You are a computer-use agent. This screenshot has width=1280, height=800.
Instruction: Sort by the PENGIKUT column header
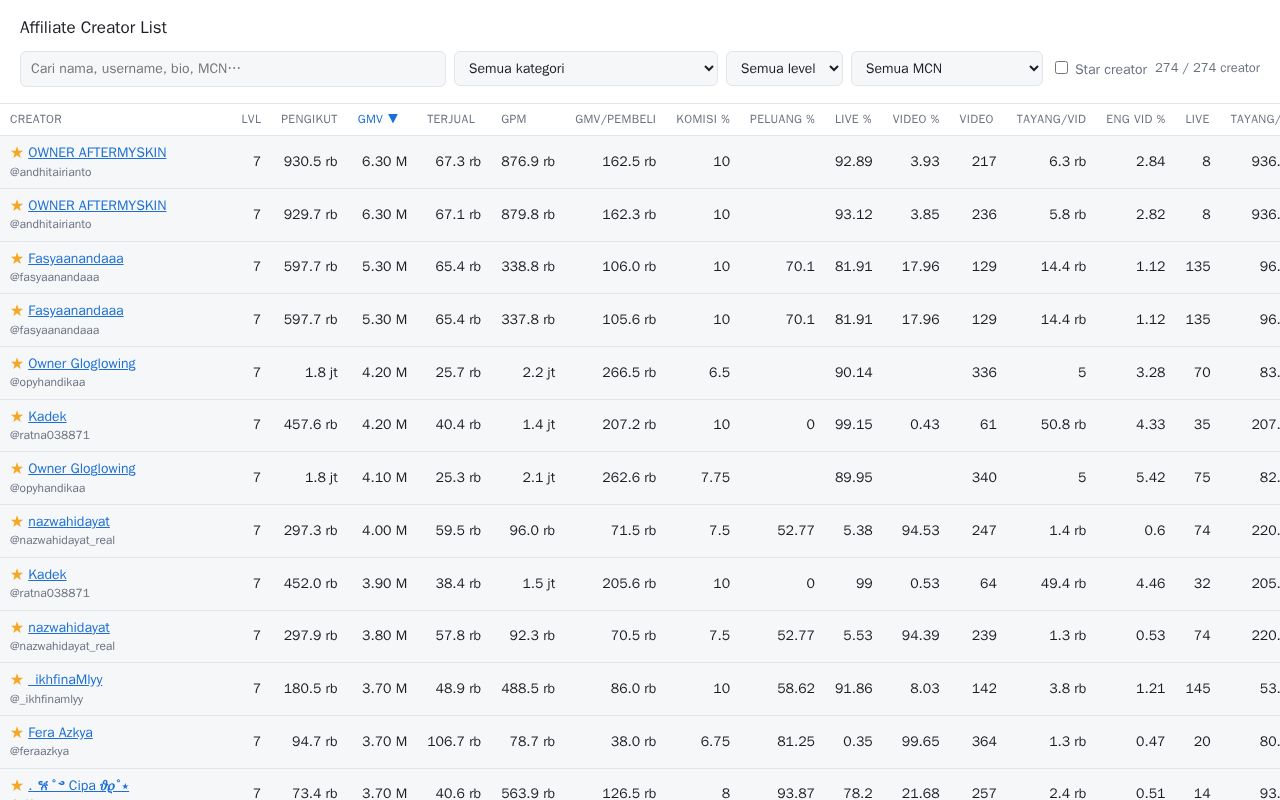point(309,119)
